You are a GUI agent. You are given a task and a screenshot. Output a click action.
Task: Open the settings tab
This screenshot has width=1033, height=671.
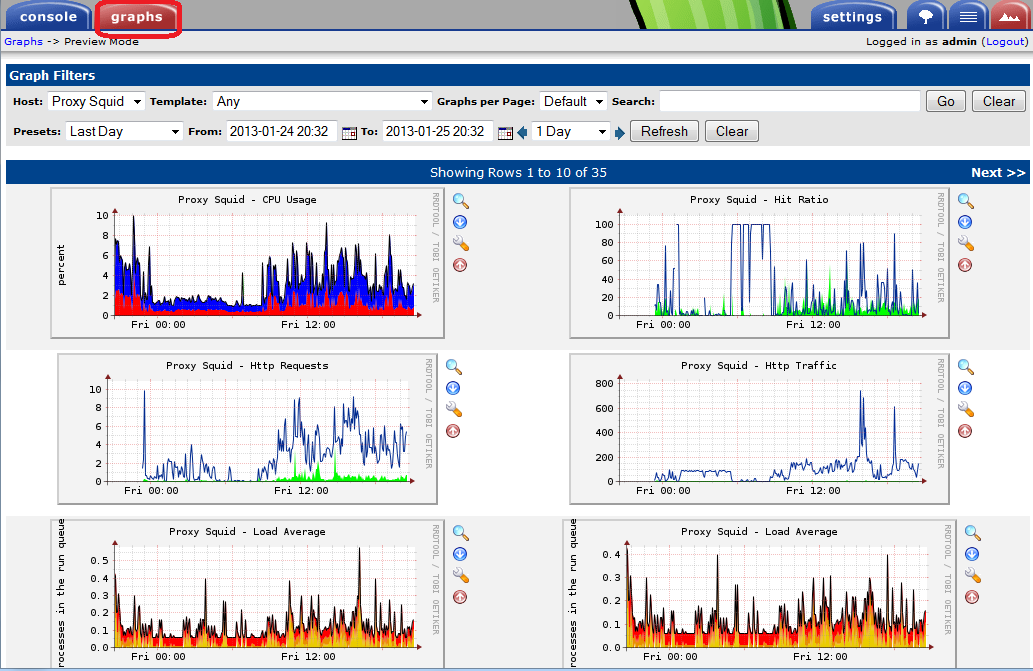[x=852, y=16]
